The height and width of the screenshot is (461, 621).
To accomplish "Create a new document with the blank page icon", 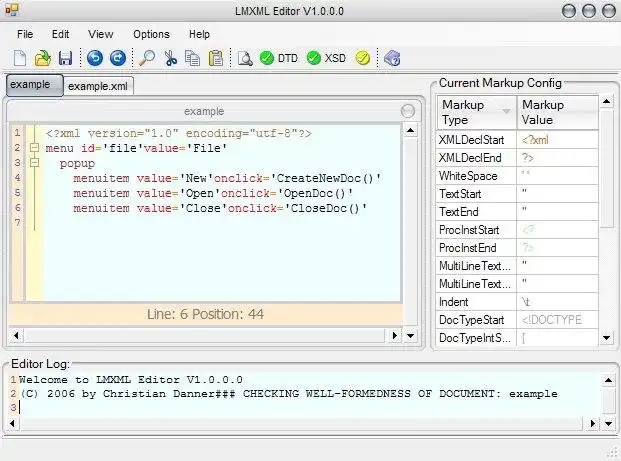I will 19,58.
